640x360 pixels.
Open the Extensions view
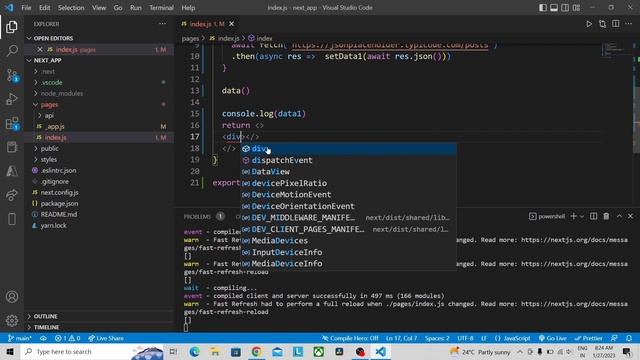tap(12, 123)
